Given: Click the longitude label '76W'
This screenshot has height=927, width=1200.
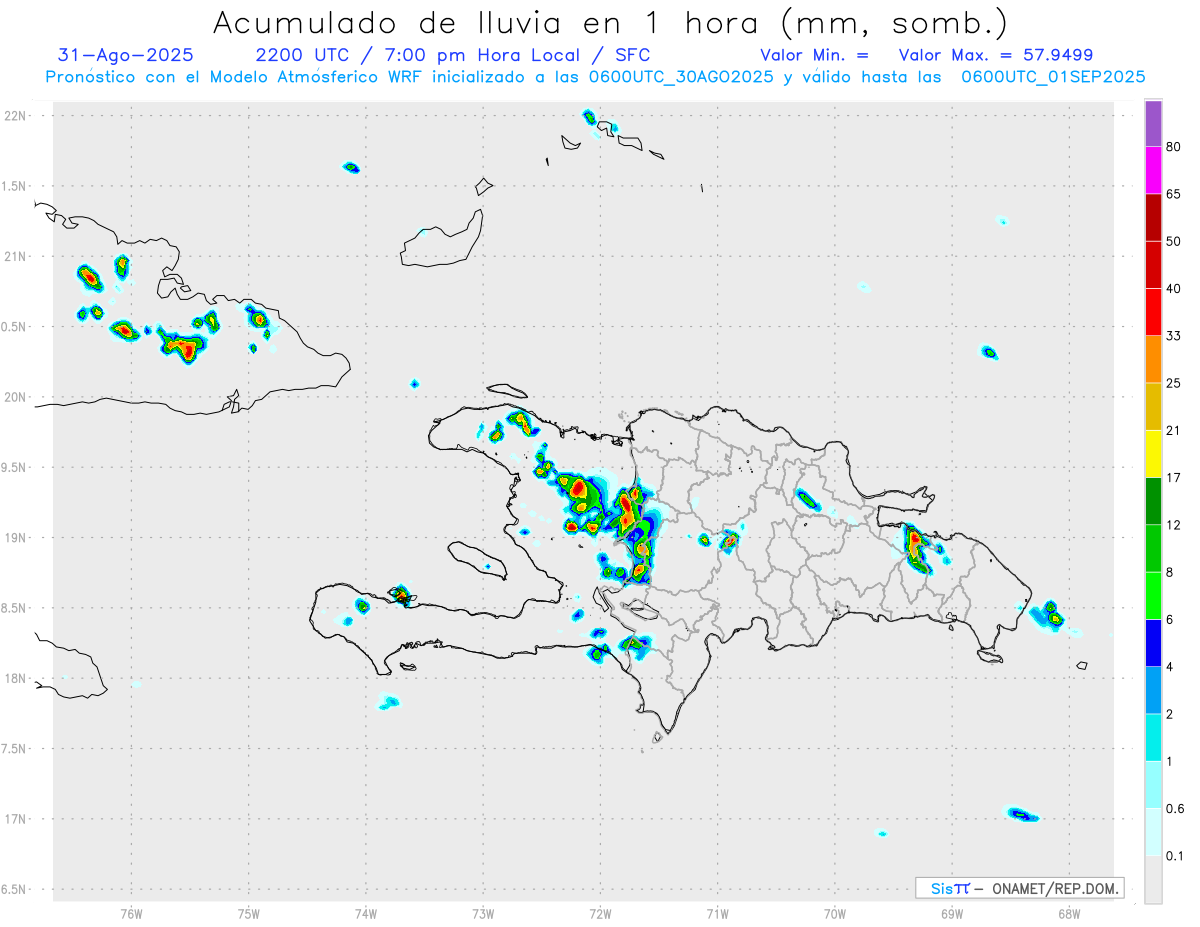Looking at the screenshot, I should [x=131, y=912].
